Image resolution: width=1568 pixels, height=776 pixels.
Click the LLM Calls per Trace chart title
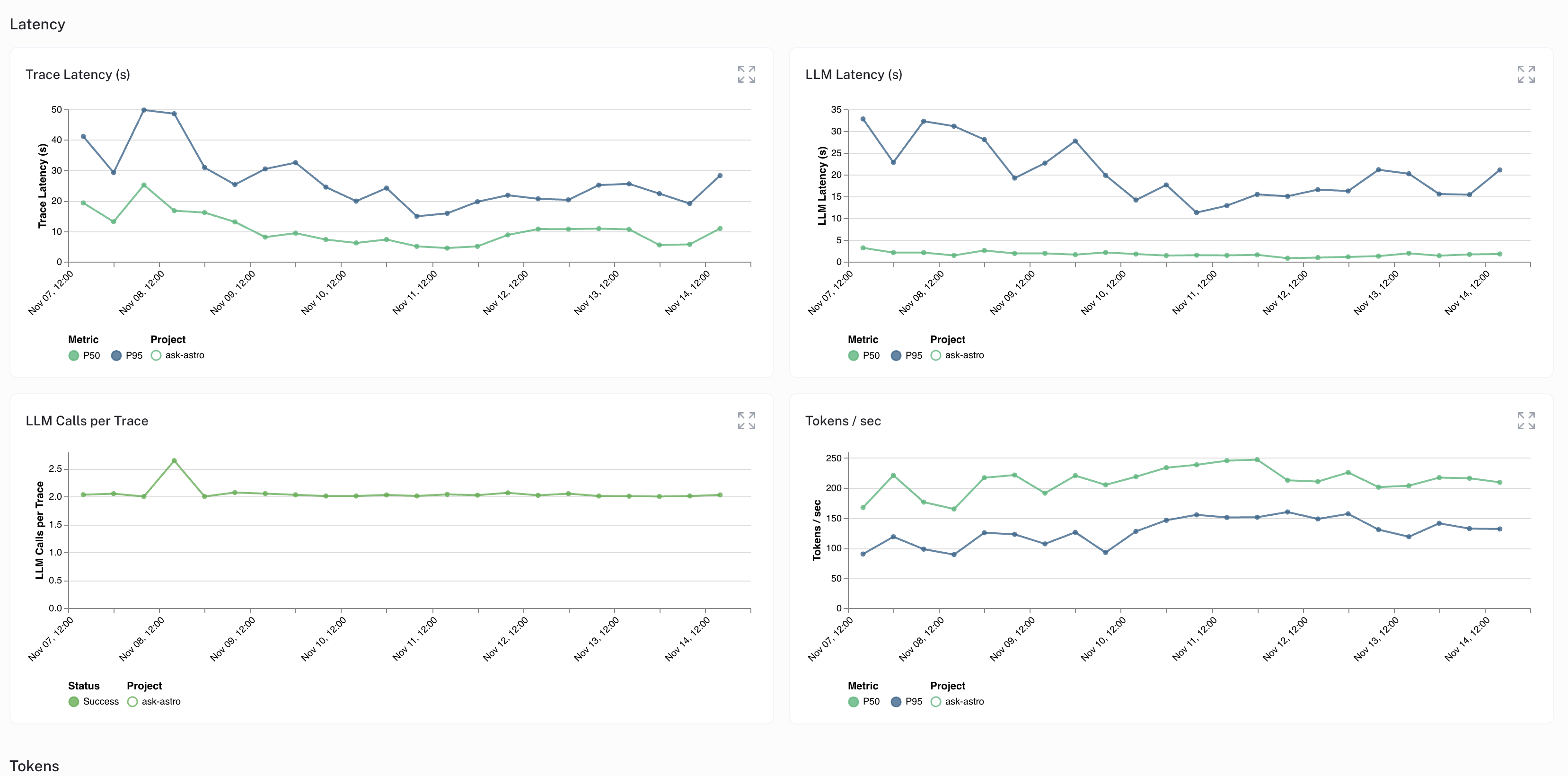tap(87, 421)
